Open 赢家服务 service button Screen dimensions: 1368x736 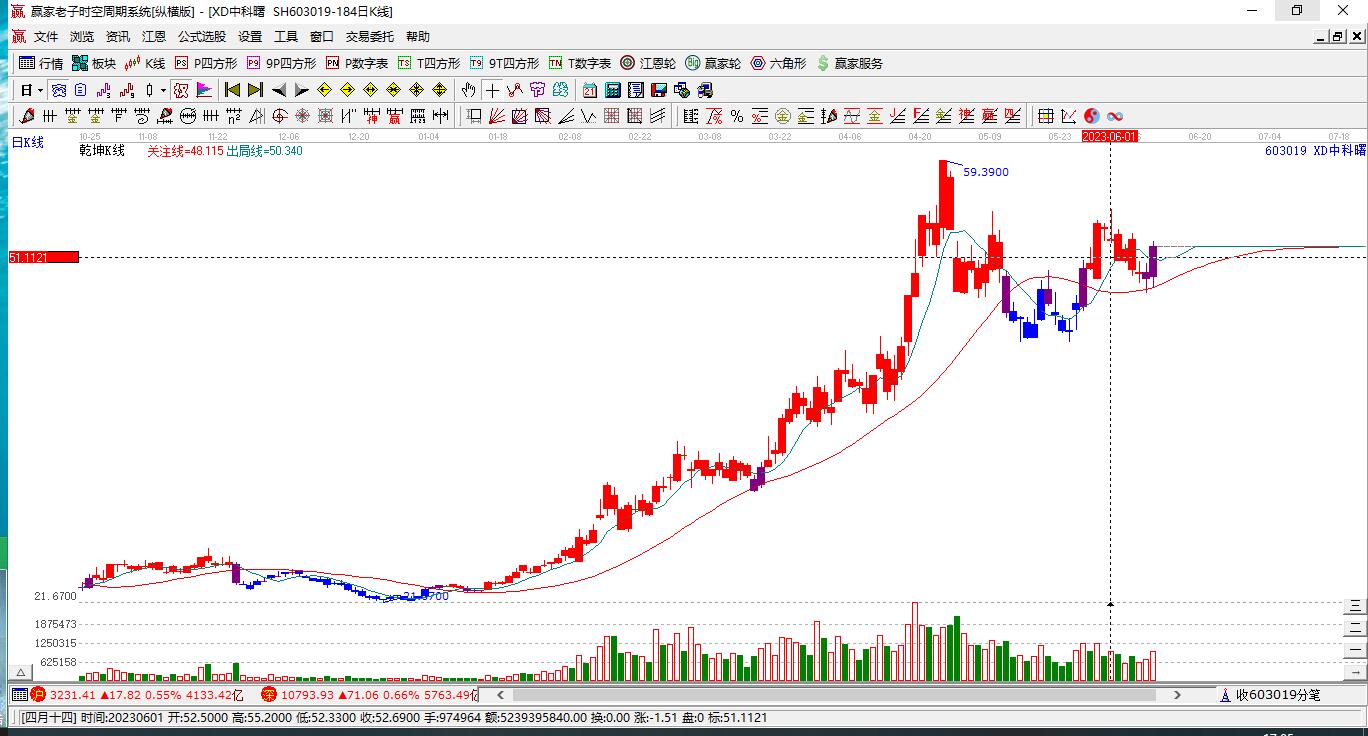tap(850, 63)
